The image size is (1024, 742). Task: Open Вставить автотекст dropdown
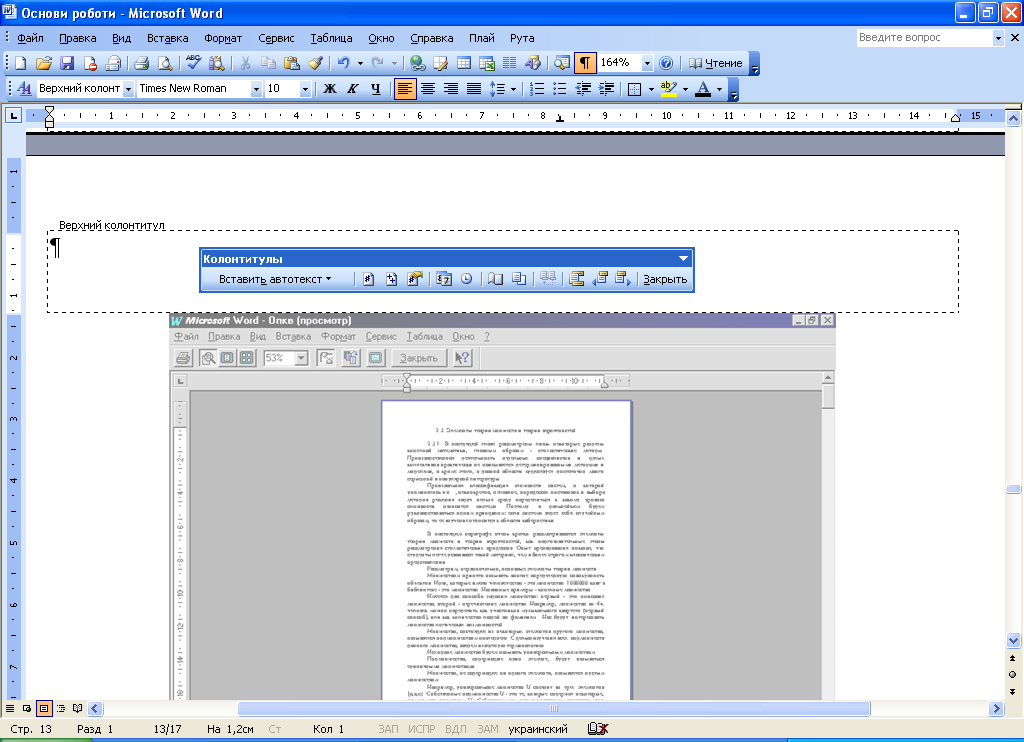click(275, 280)
